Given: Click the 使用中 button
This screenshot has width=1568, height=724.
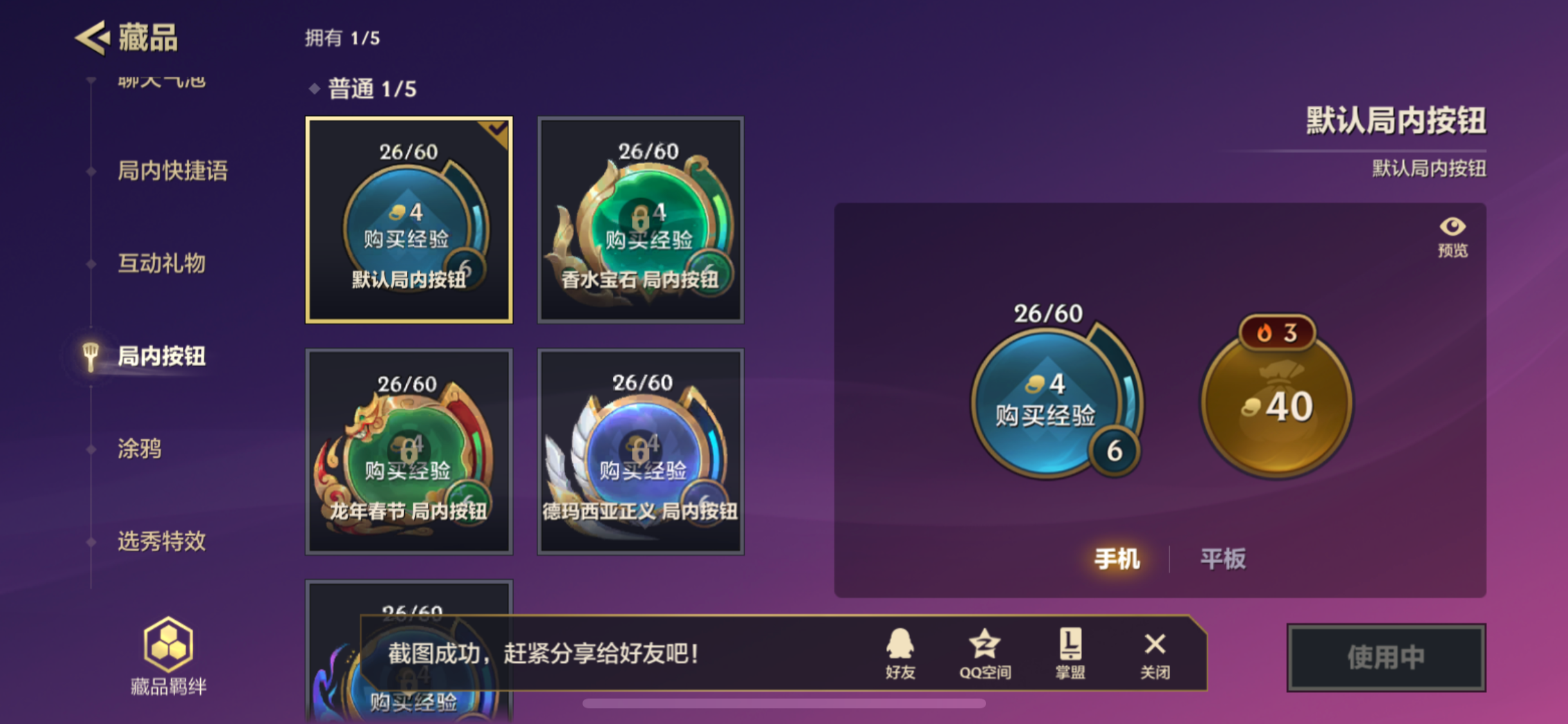Looking at the screenshot, I should click(1386, 657).
